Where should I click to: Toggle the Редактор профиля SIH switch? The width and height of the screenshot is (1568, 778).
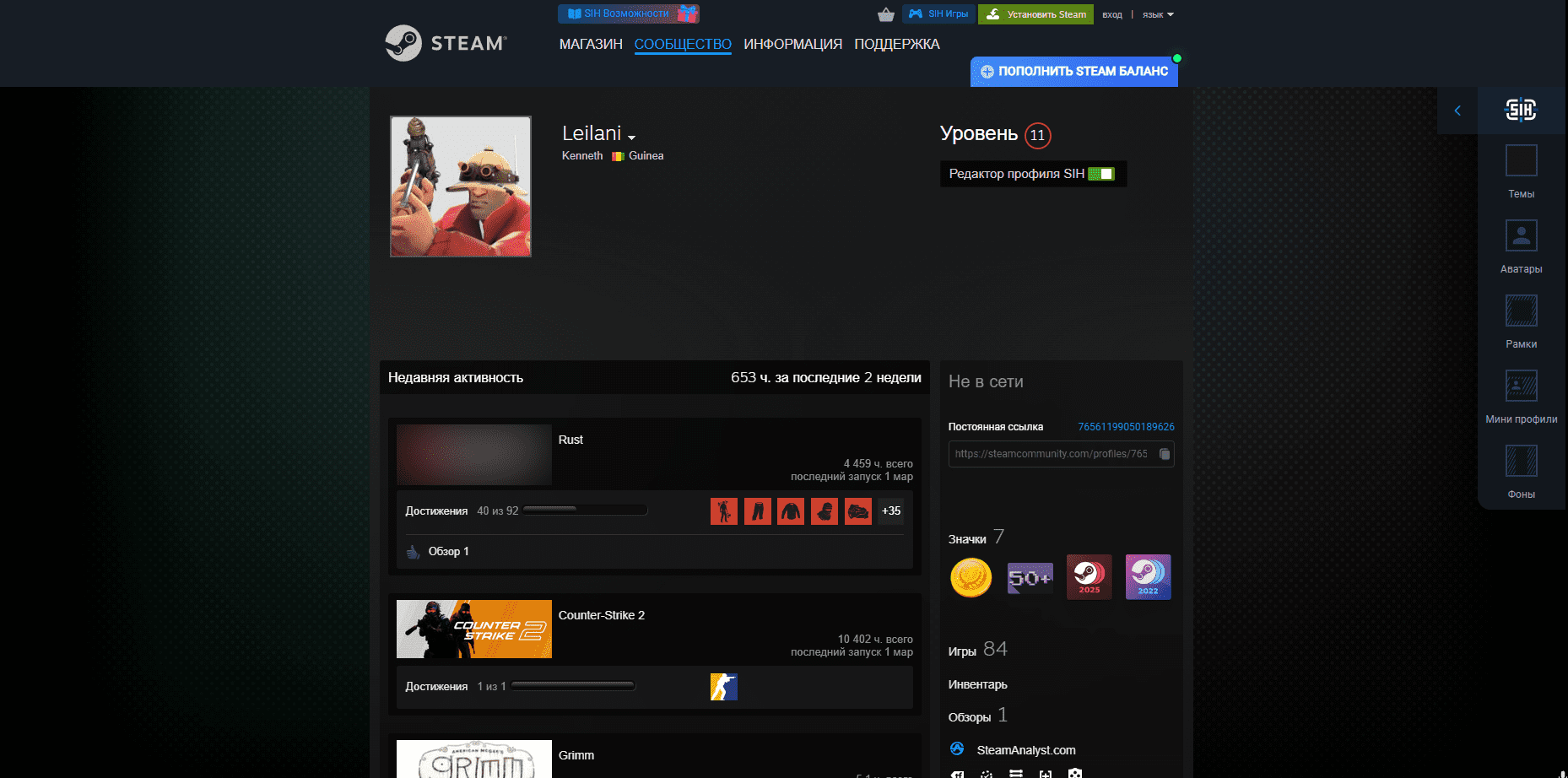pos(1101,174)
